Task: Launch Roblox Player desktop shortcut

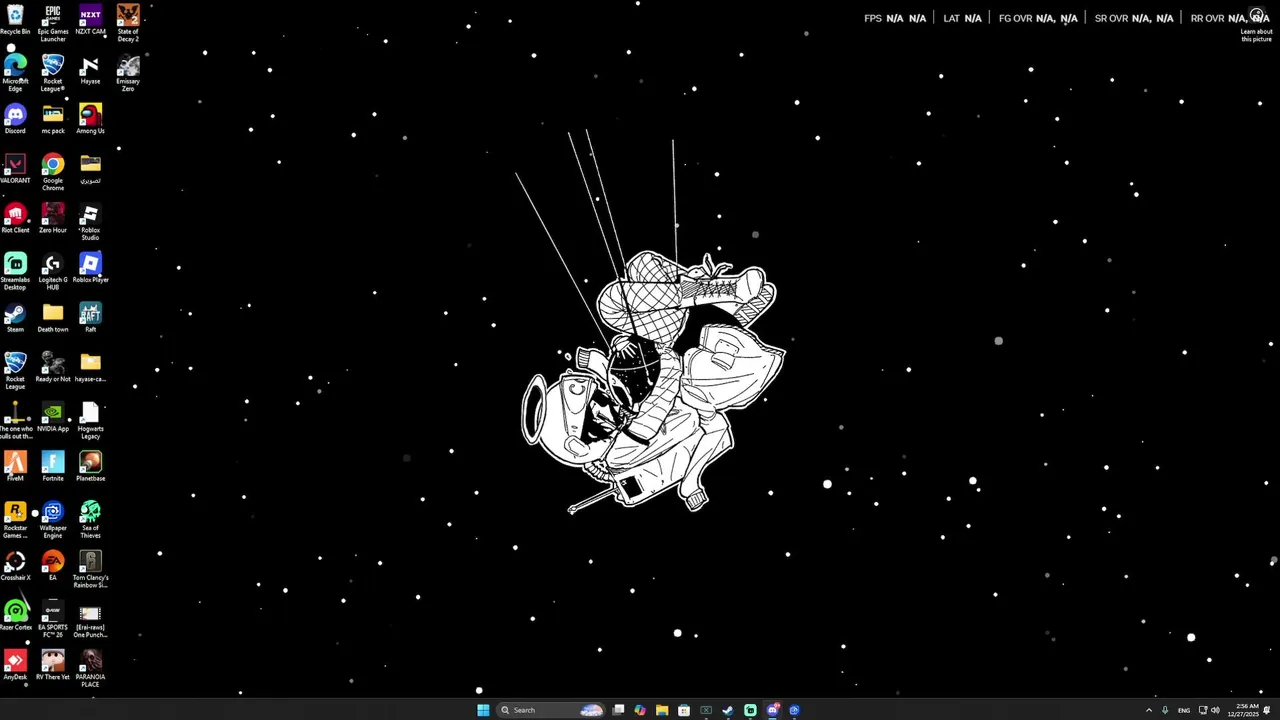Action: point(90,268)
